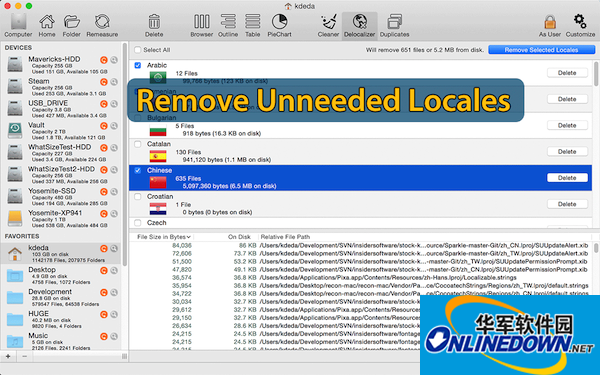Open File Size in Bytes column dropdown
Viewport: 600px width, 375px height.
(164, 237)
